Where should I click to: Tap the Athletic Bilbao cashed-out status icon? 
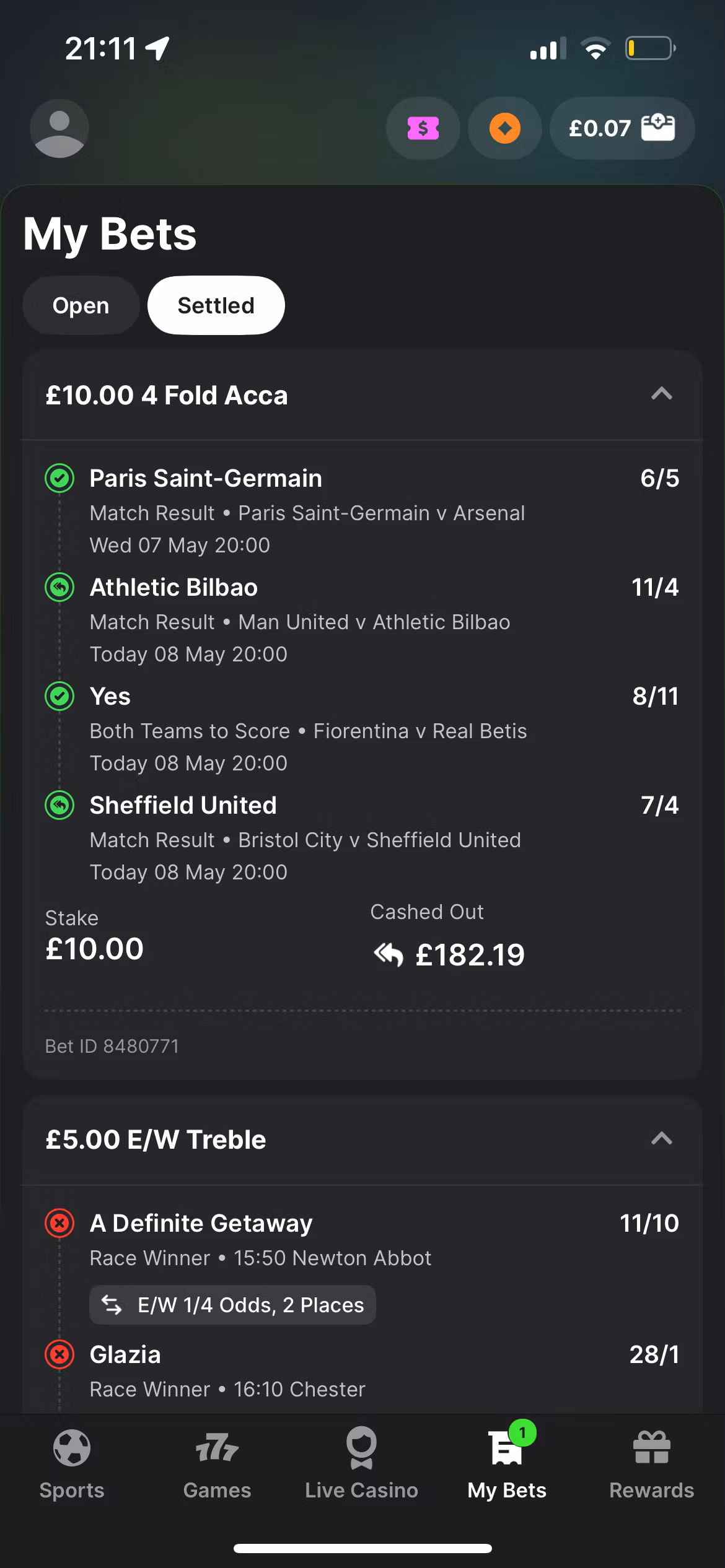point(59,587)
